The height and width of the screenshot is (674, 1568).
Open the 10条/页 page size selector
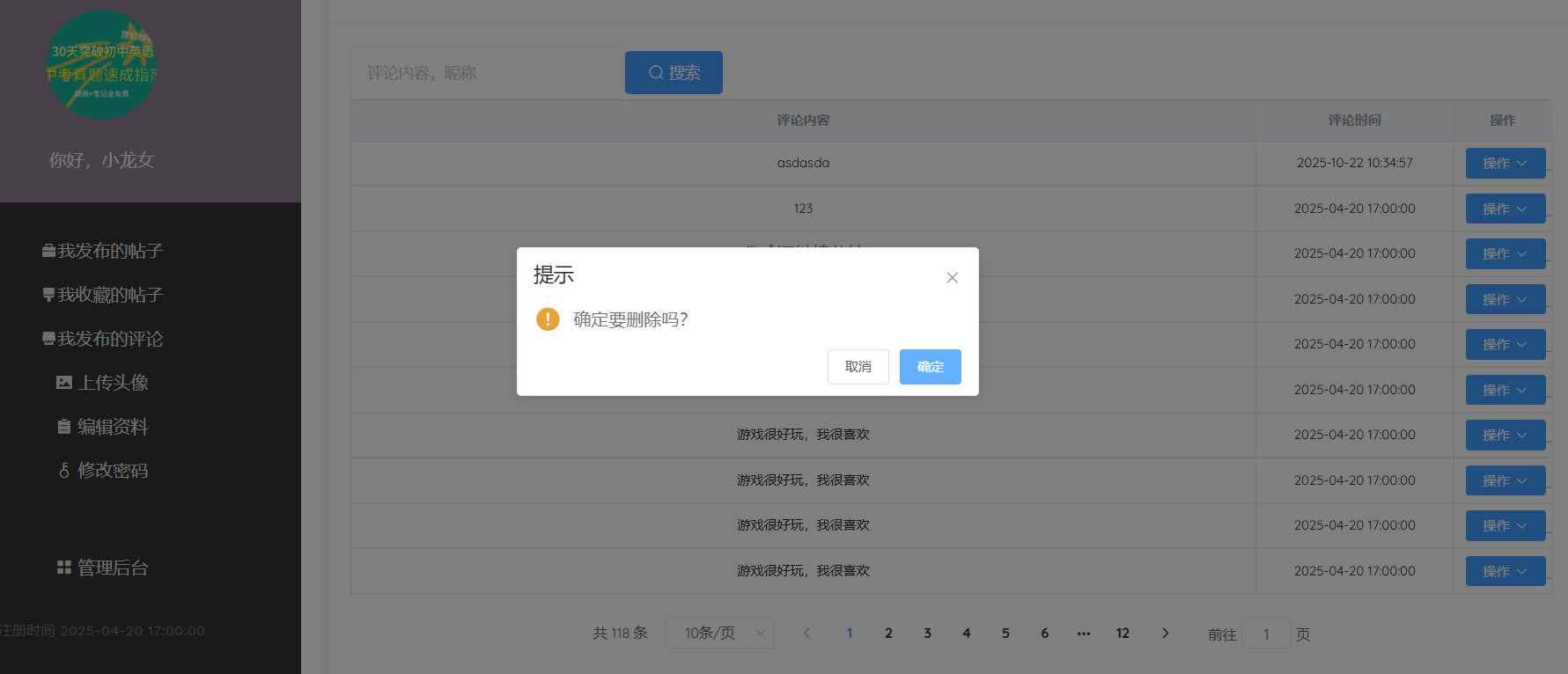[x=719, y=633]
